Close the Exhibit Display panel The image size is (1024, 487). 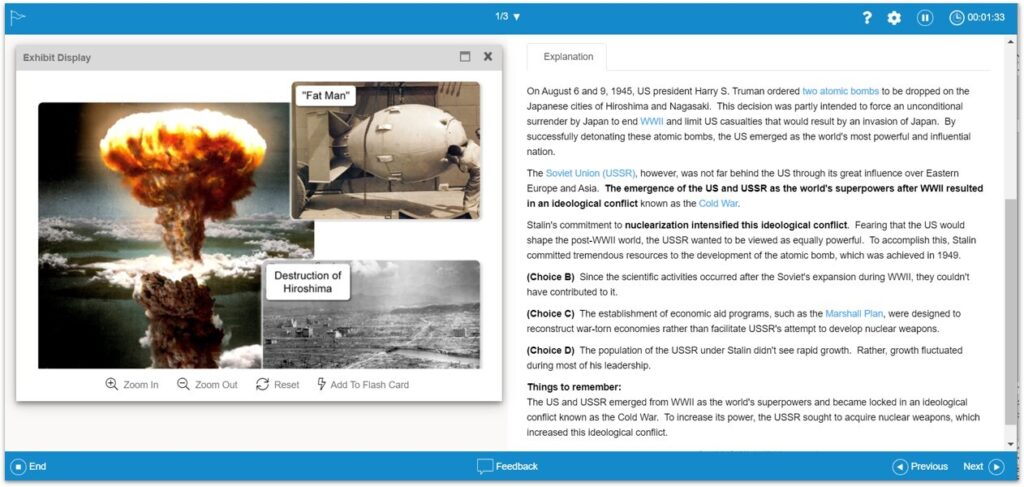[x=488, y=57]
